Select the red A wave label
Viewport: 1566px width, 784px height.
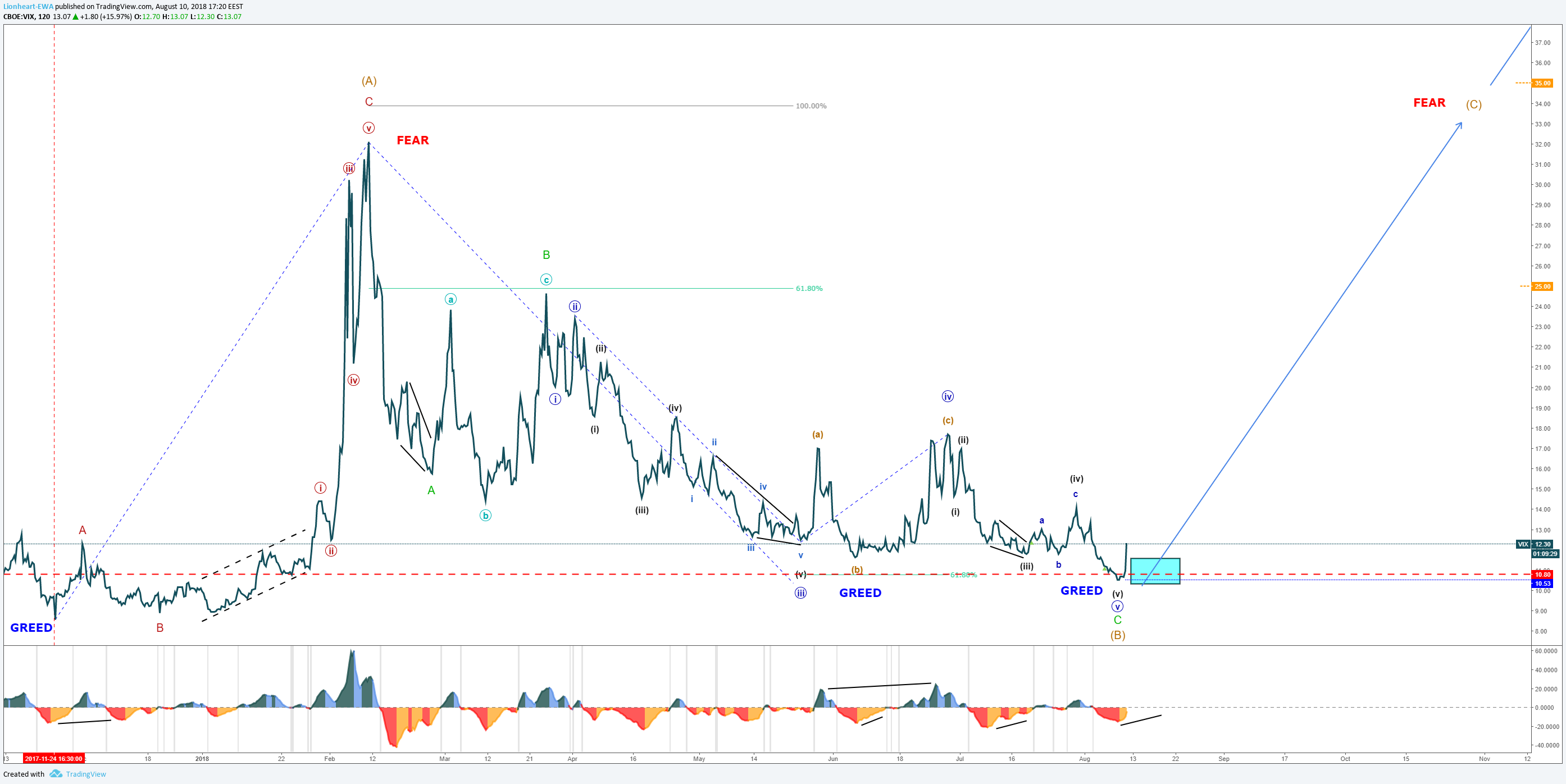[x=83, y=530]
